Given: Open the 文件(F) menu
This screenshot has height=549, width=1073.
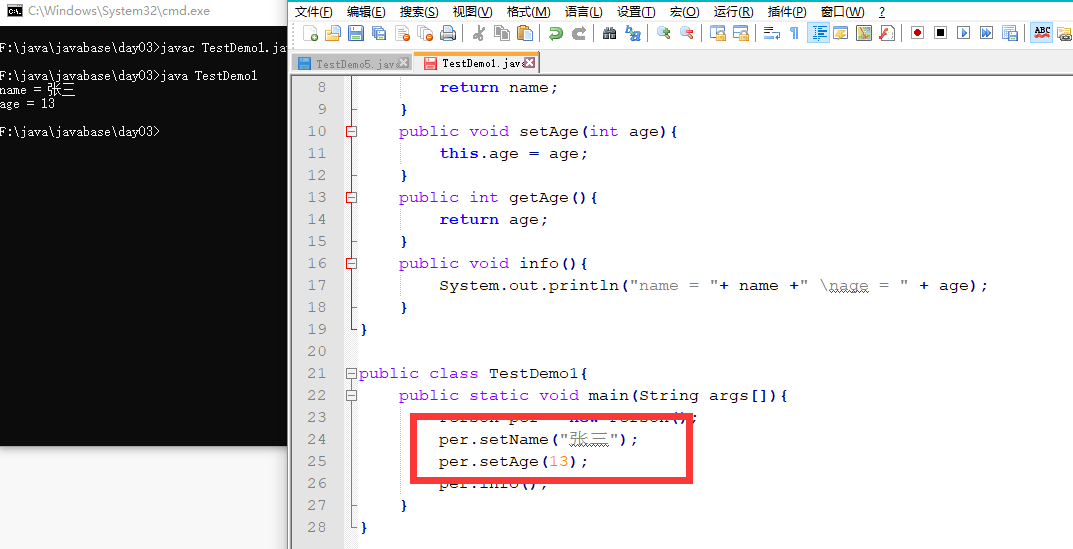Looking at the screenshot, I should point(313,12).
